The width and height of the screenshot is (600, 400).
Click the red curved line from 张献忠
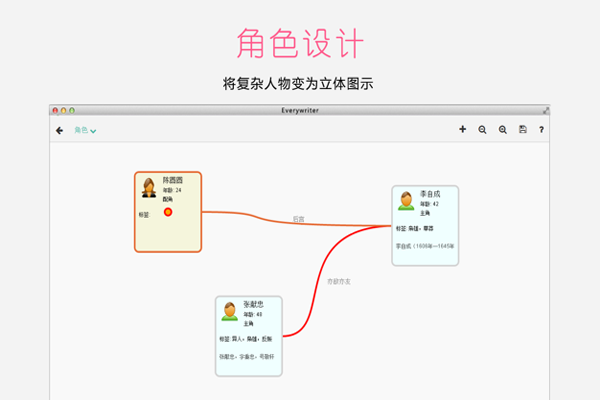[316, 291]
